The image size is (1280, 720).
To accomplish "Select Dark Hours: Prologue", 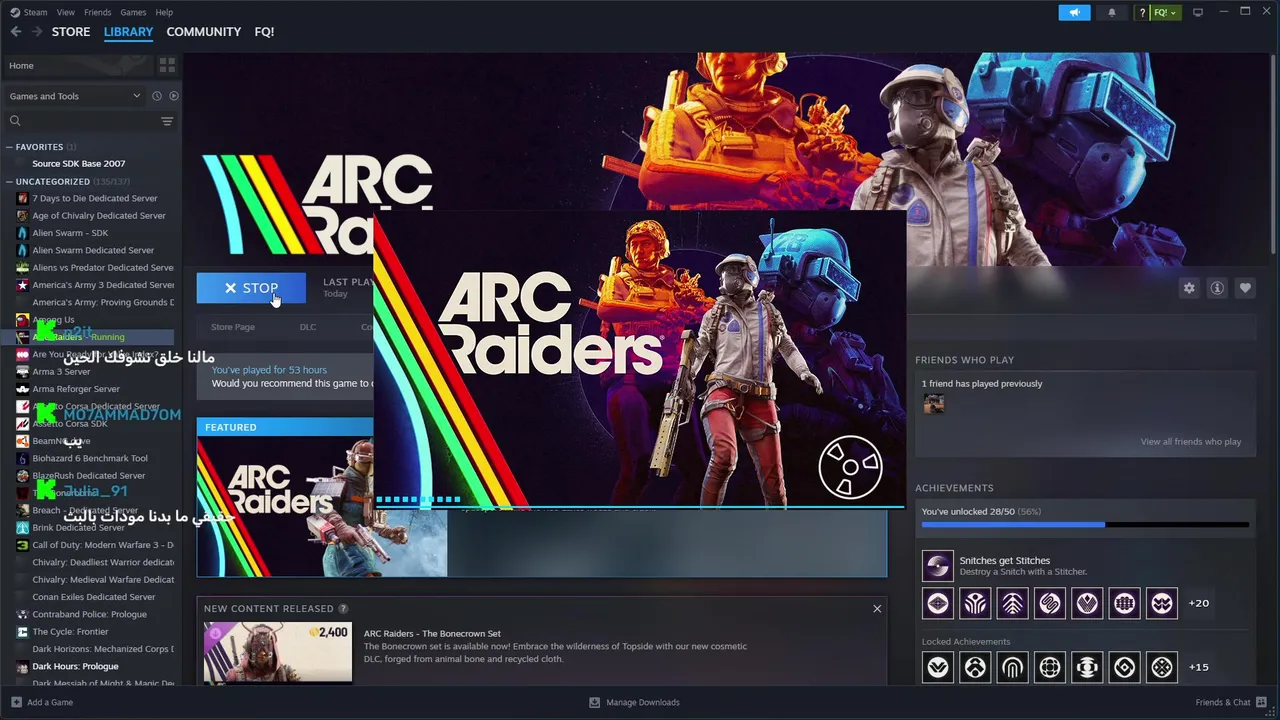I will pyautogui.click(x=75, y=666).
